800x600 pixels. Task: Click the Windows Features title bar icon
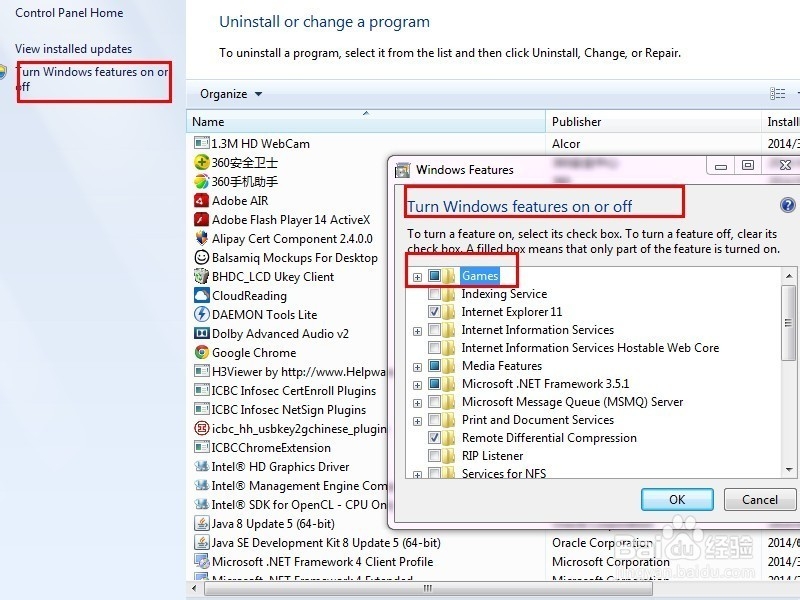pyautogui.click(x=403, y=170)
